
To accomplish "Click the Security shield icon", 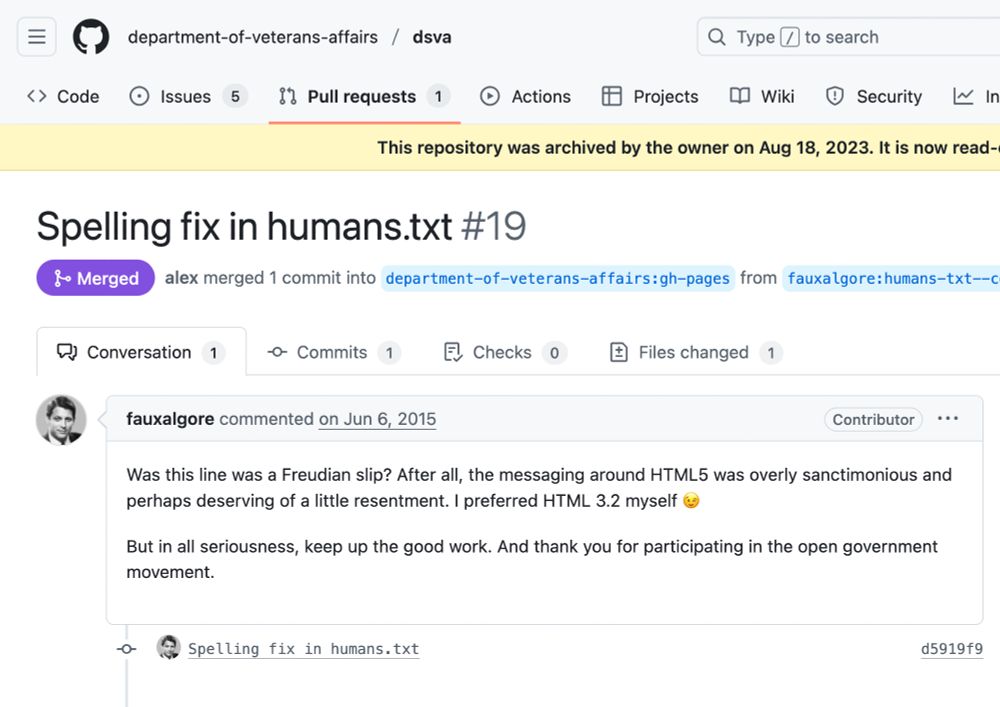I will pos(835,96).
